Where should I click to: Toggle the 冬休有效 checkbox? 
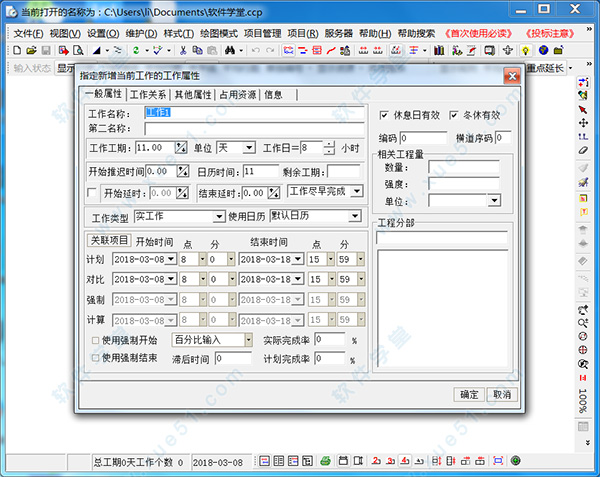(453, 114)
